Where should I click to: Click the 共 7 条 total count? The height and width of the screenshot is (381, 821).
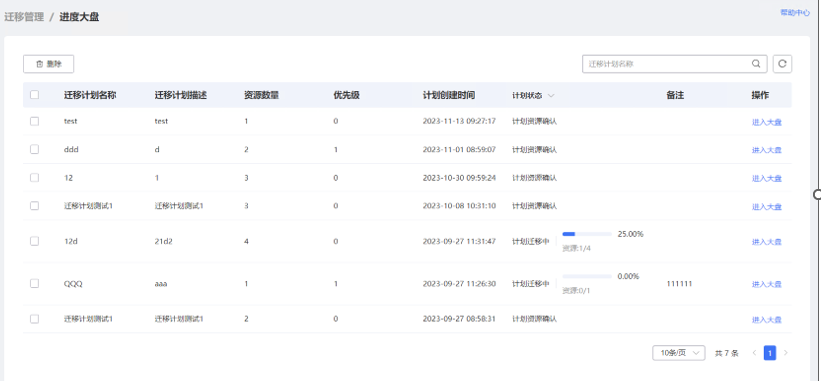click(x=727, y=353)
